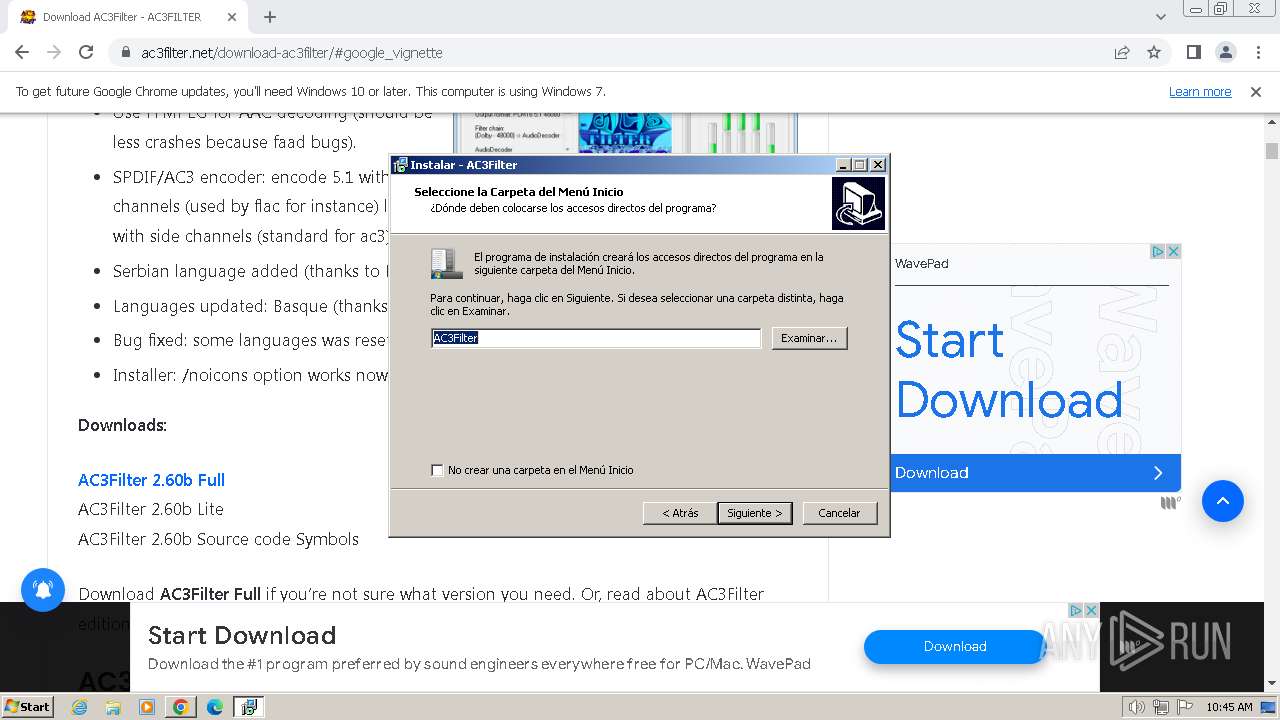Open Windows Explorer folder on taskbar

pos(113,707)
